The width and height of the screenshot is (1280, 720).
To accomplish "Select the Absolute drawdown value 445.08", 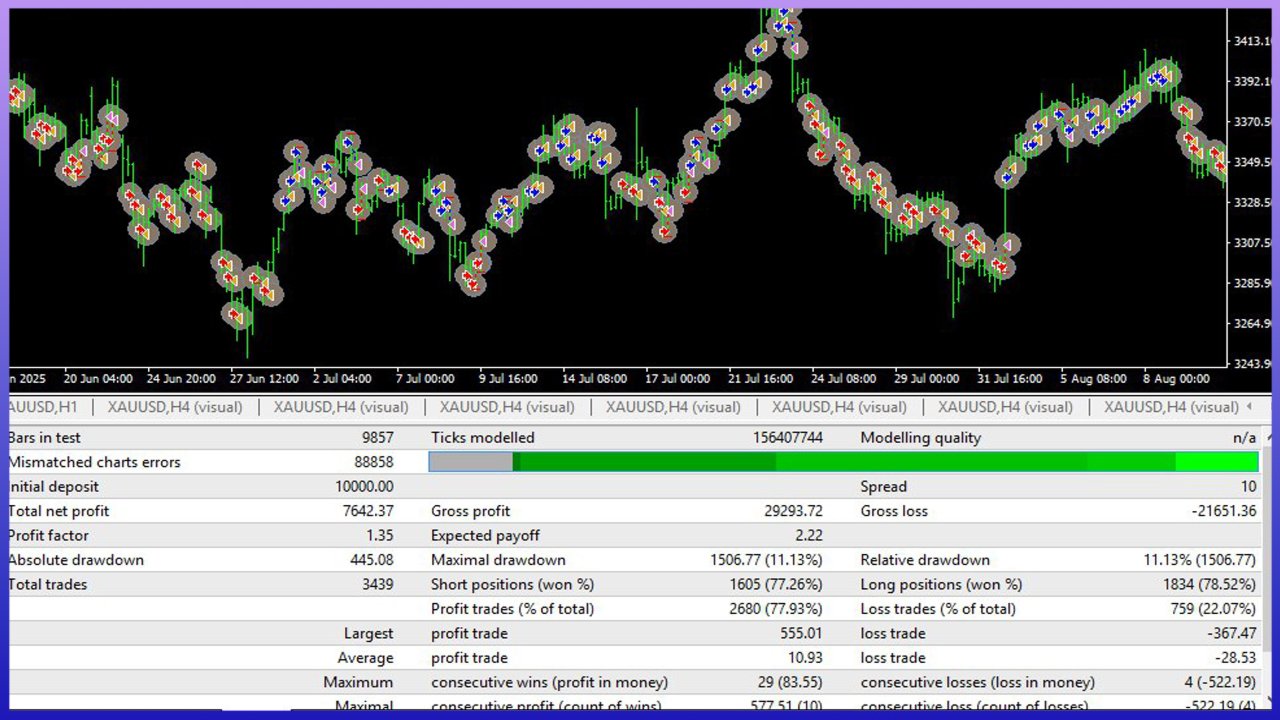I will point(372,560).
